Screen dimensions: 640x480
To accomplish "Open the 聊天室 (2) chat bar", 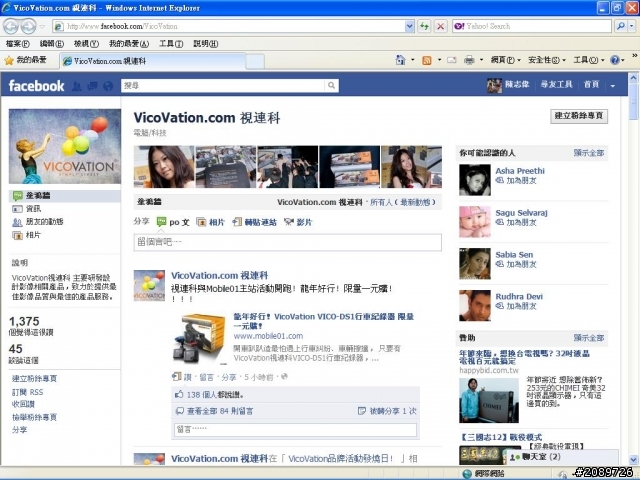I will [562, 457].
